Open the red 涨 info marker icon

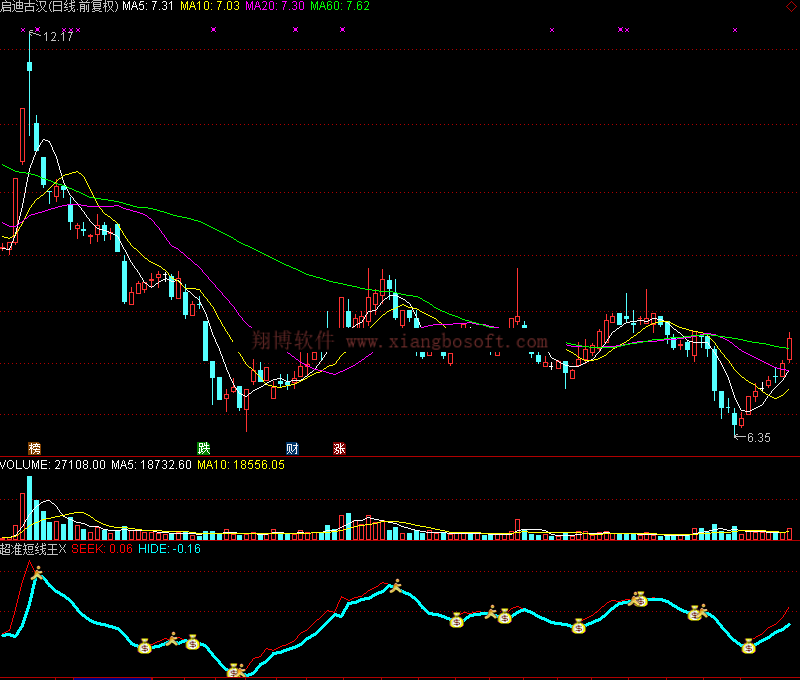pyautogui.click(x=339, y=448)
